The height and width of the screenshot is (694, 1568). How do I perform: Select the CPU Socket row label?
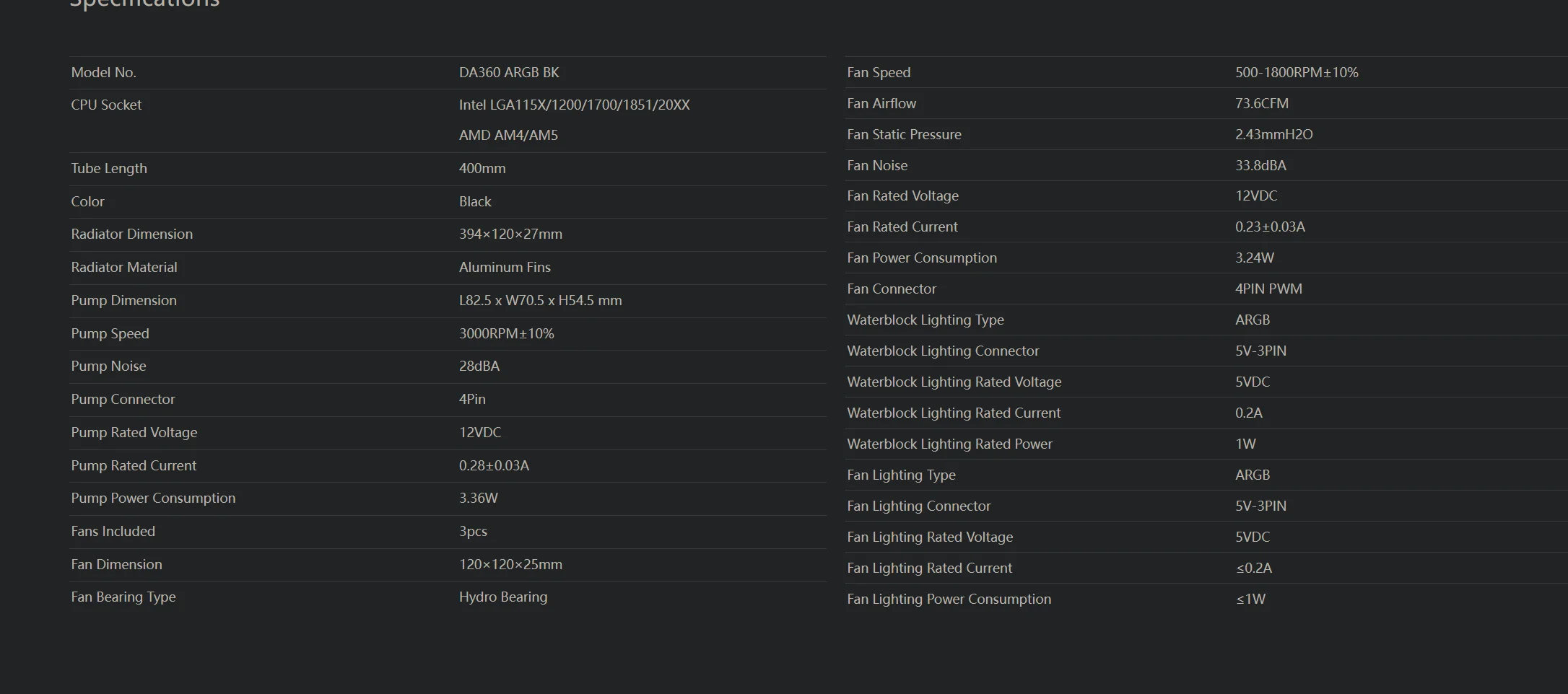tap(106, 105)
